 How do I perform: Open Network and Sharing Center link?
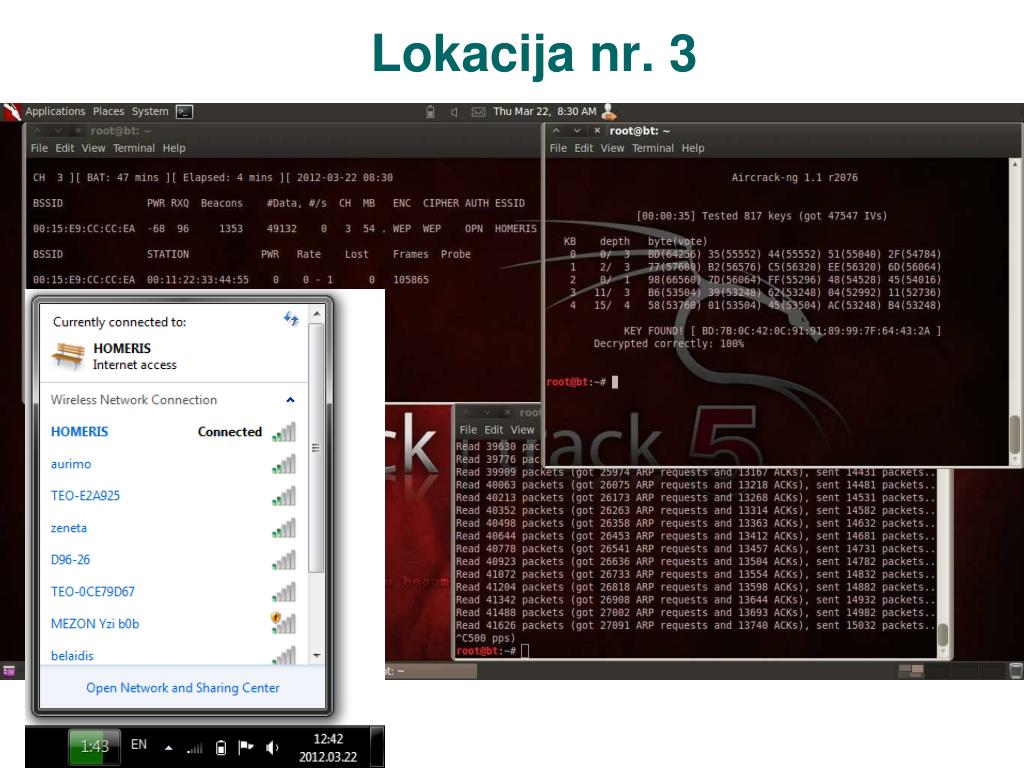[x=182, y=688]
